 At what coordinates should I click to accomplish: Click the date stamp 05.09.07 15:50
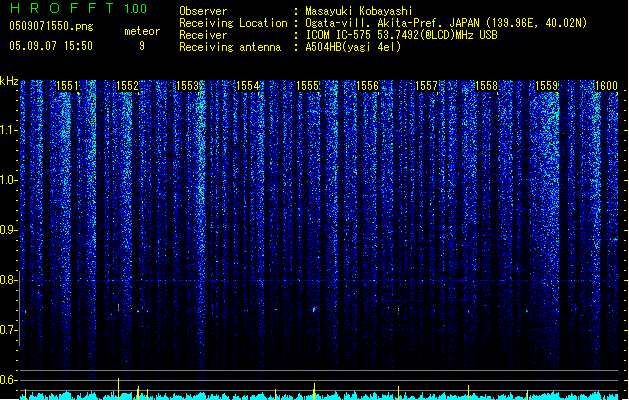tap(51, 46)
